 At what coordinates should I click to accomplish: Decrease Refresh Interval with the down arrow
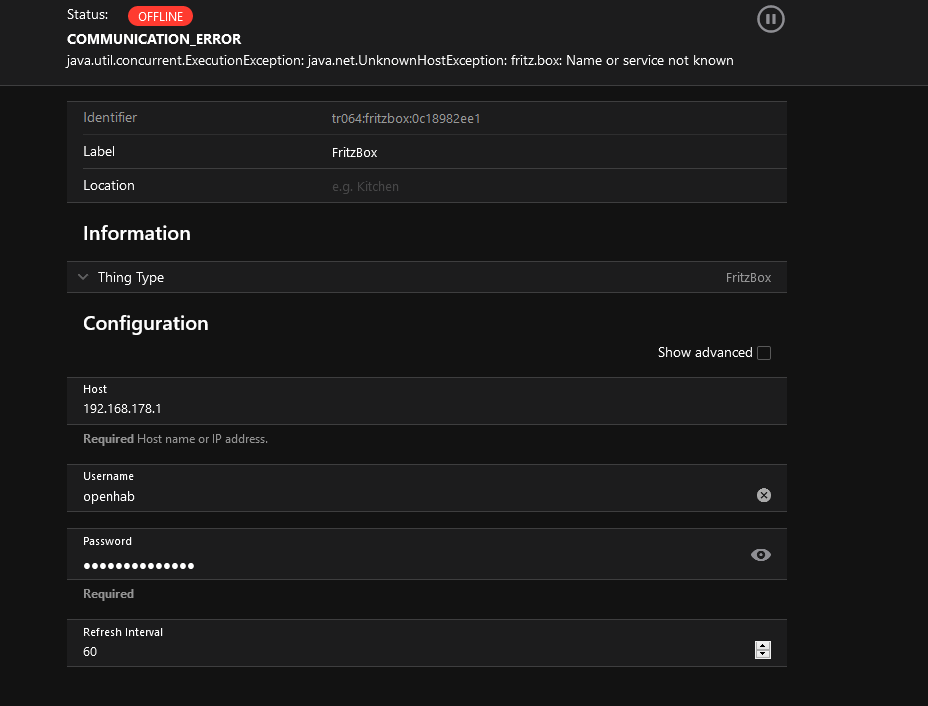pos(763,655)
